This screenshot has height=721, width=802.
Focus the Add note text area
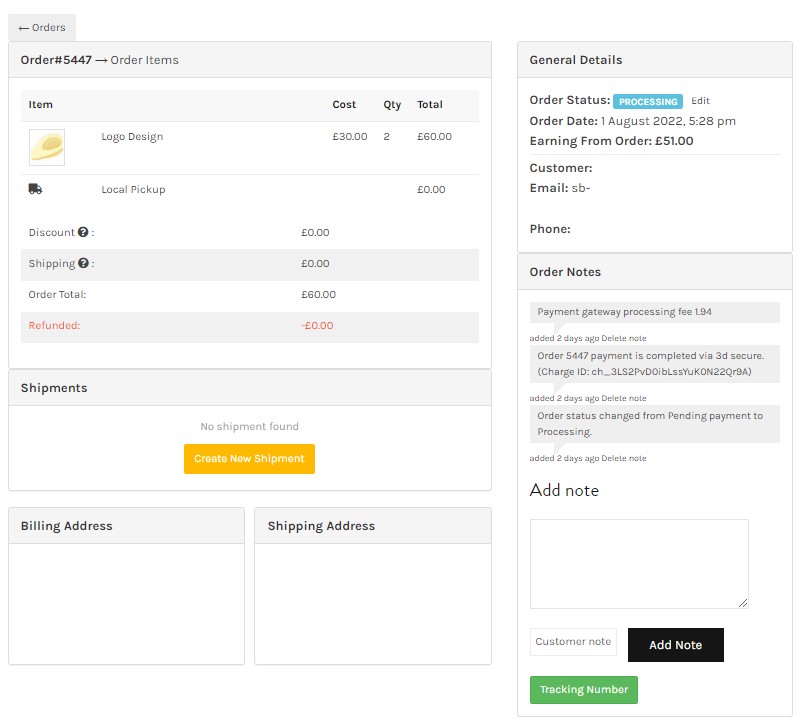pos(638,563)
